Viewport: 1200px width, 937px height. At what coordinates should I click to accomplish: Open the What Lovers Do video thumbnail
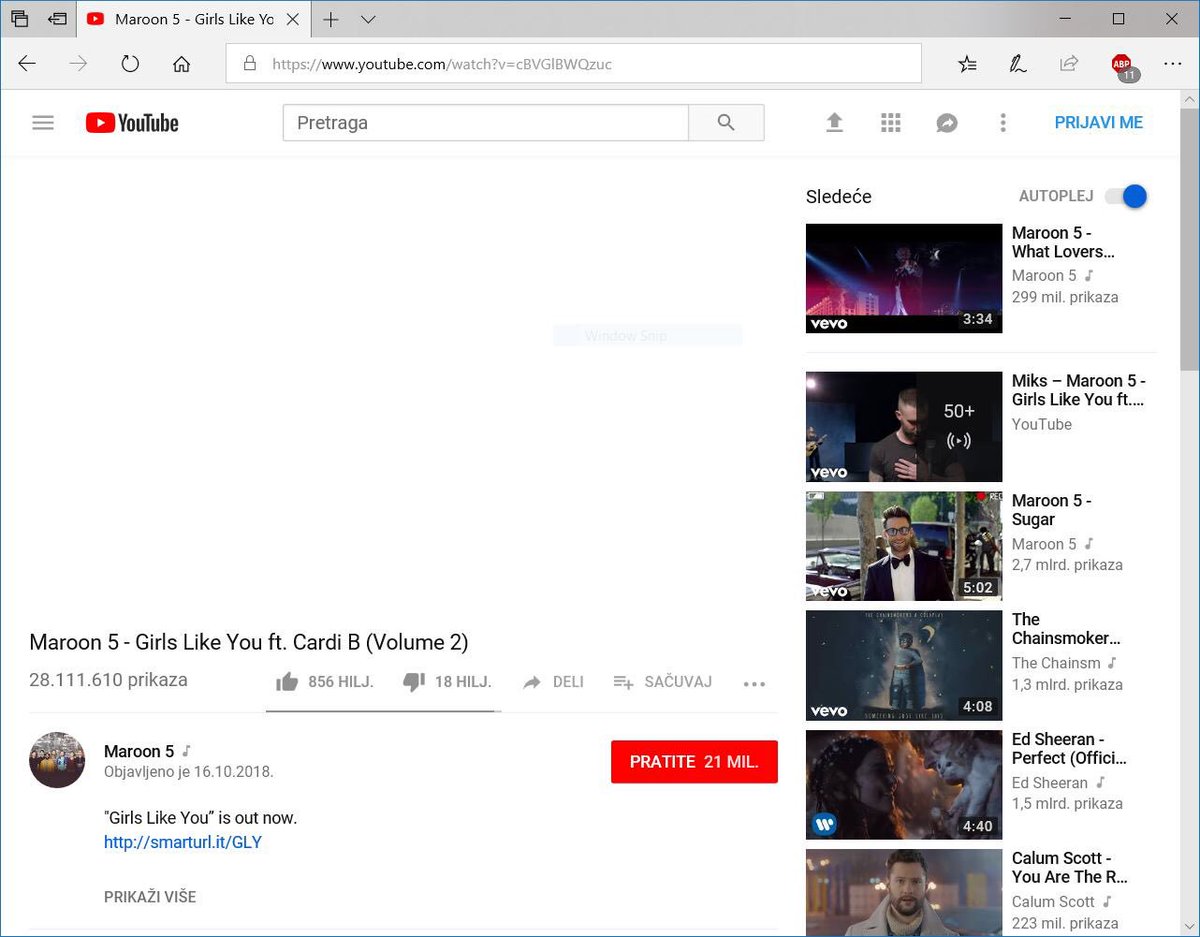(x=904, y=278)
